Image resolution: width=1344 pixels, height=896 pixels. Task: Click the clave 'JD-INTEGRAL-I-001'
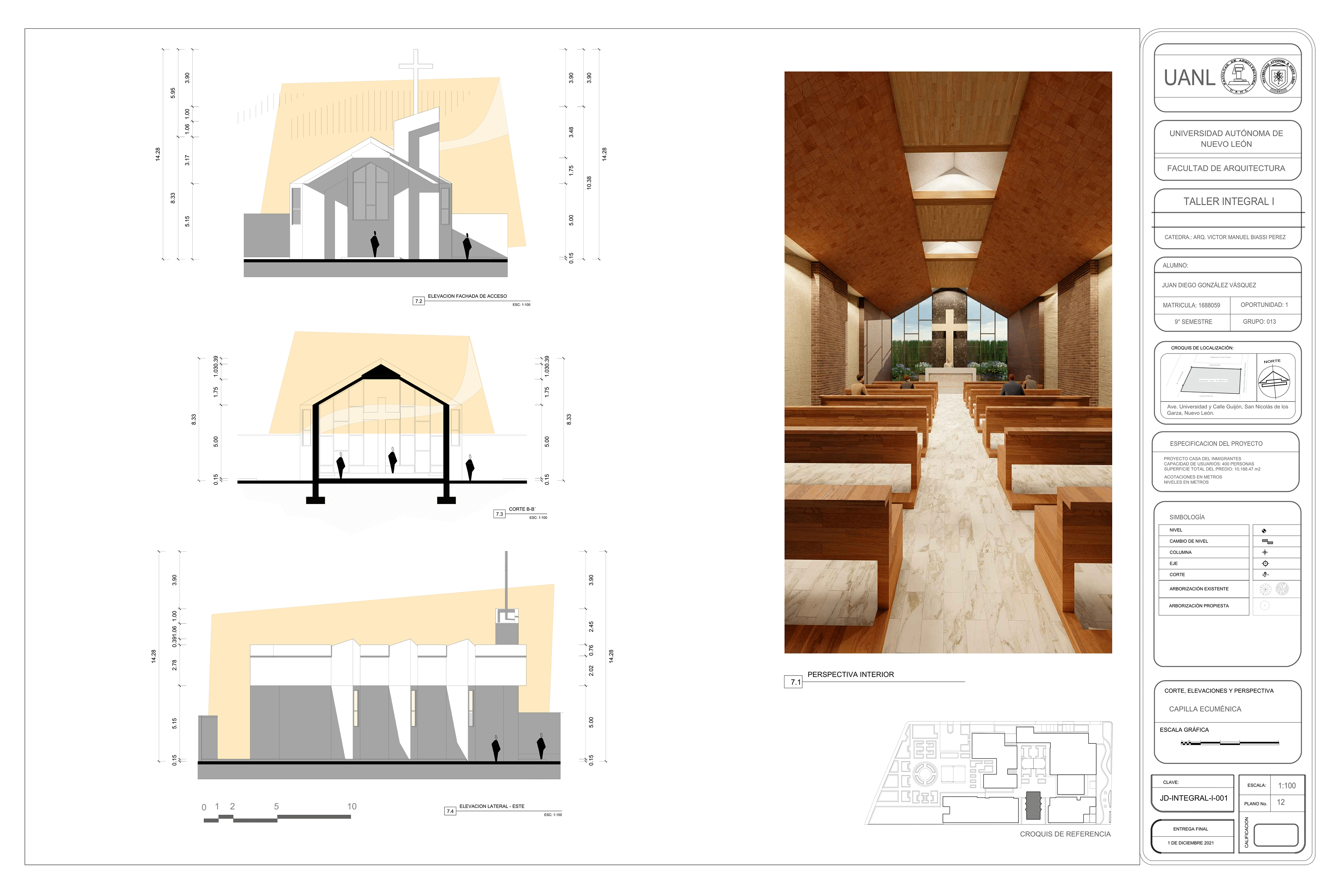pyautogui.click(x=1193, y=798)
